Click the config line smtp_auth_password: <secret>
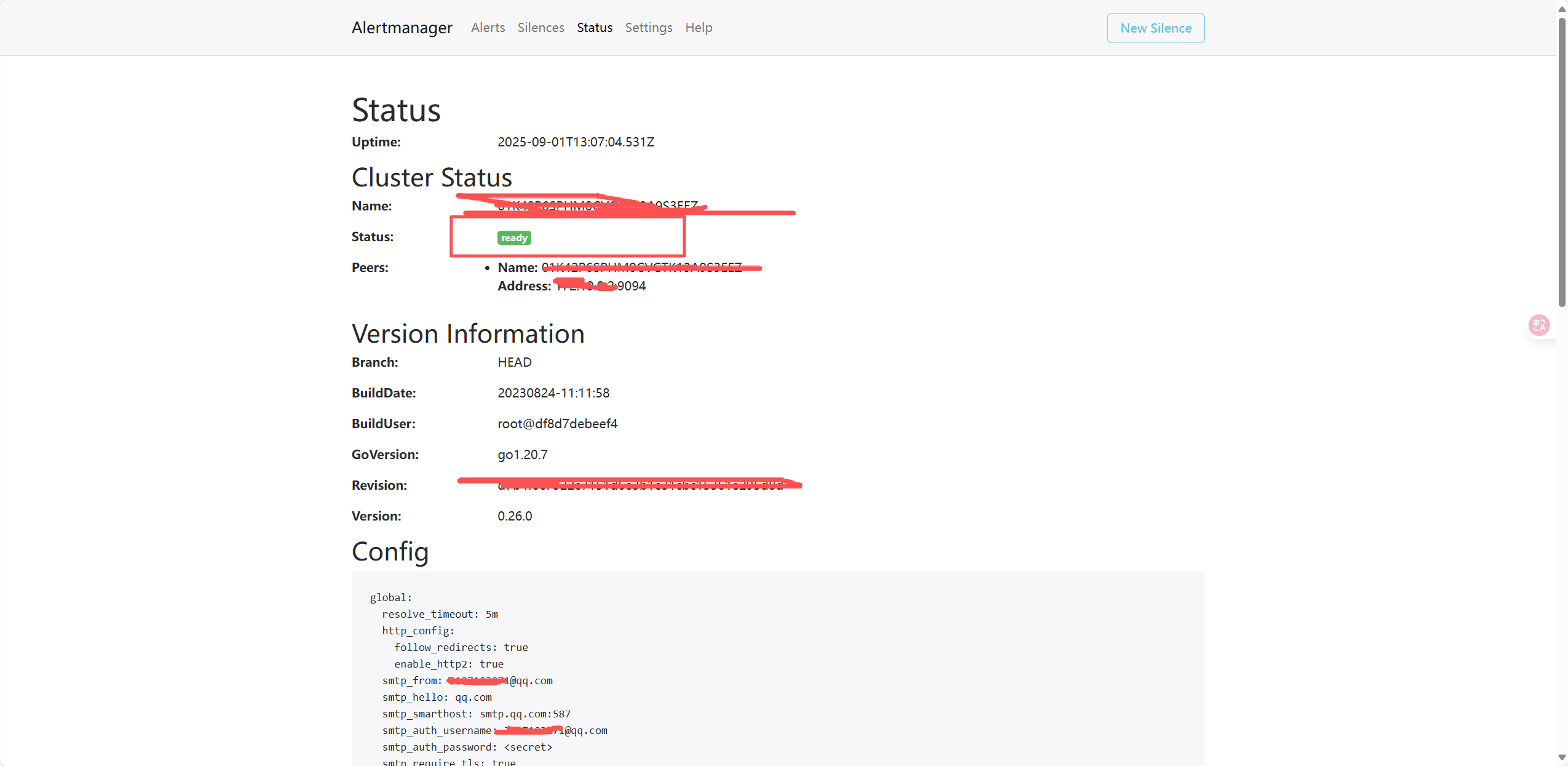Screen dimensions: 1568x766 coord(467,747)
